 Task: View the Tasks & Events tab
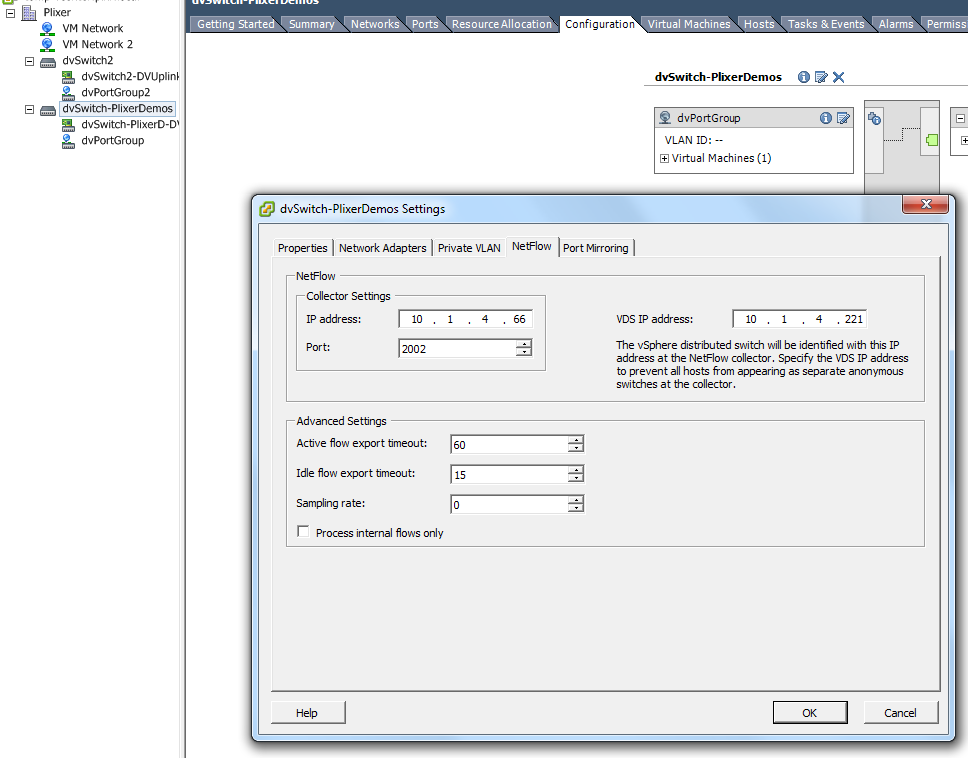(826, 24)
